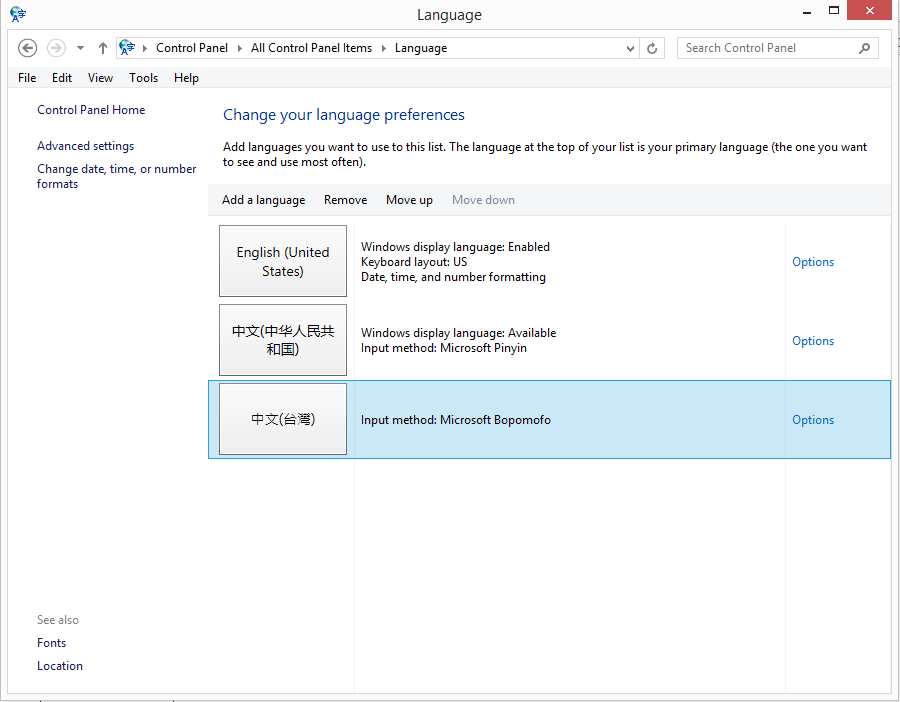
Task: Click the Language icon in the address bar
Action: pyautogui.click(x=127, y=48)
